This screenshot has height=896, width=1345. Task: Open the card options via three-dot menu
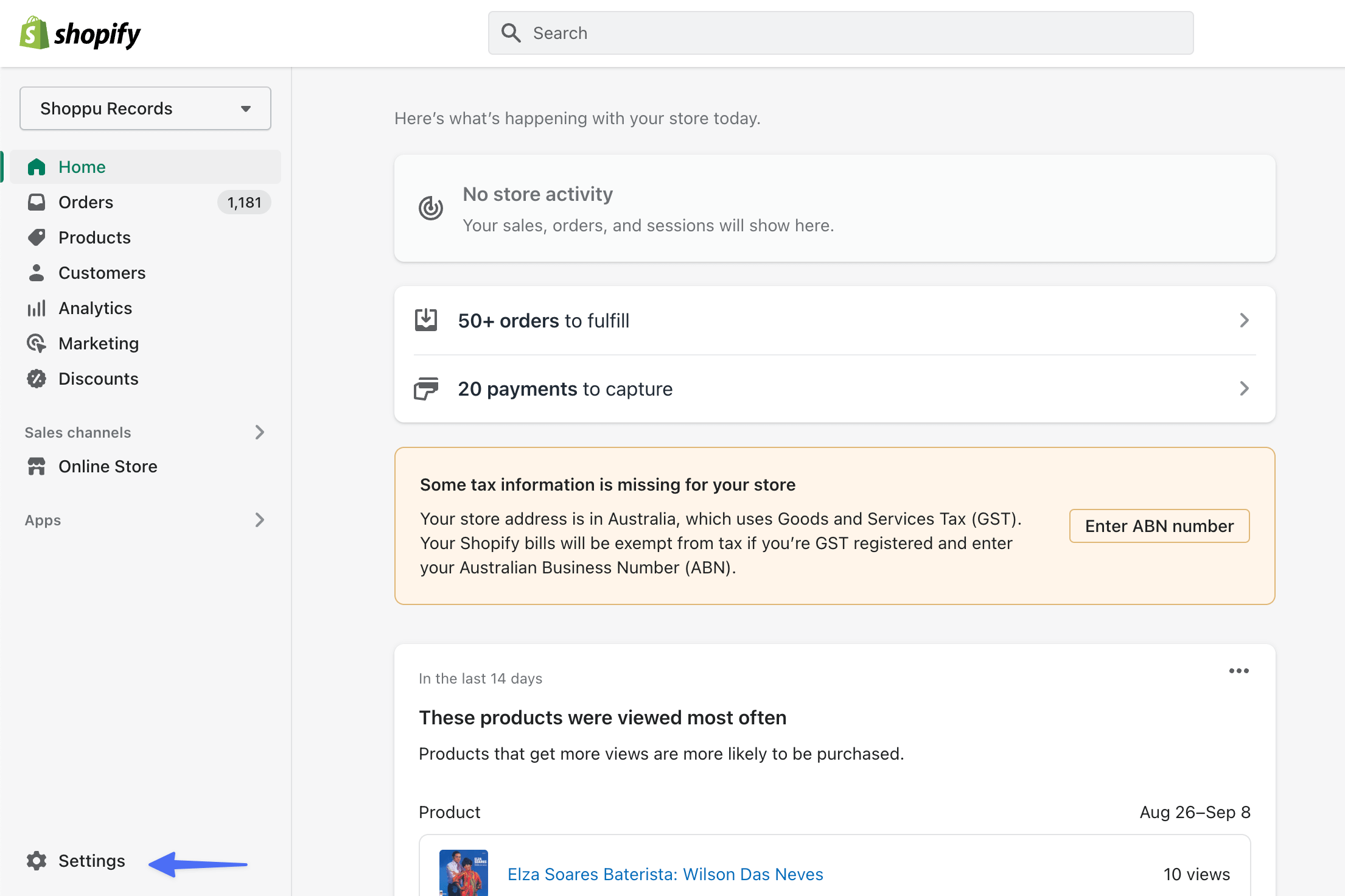pyautogui.click(x=1239, y=671)
